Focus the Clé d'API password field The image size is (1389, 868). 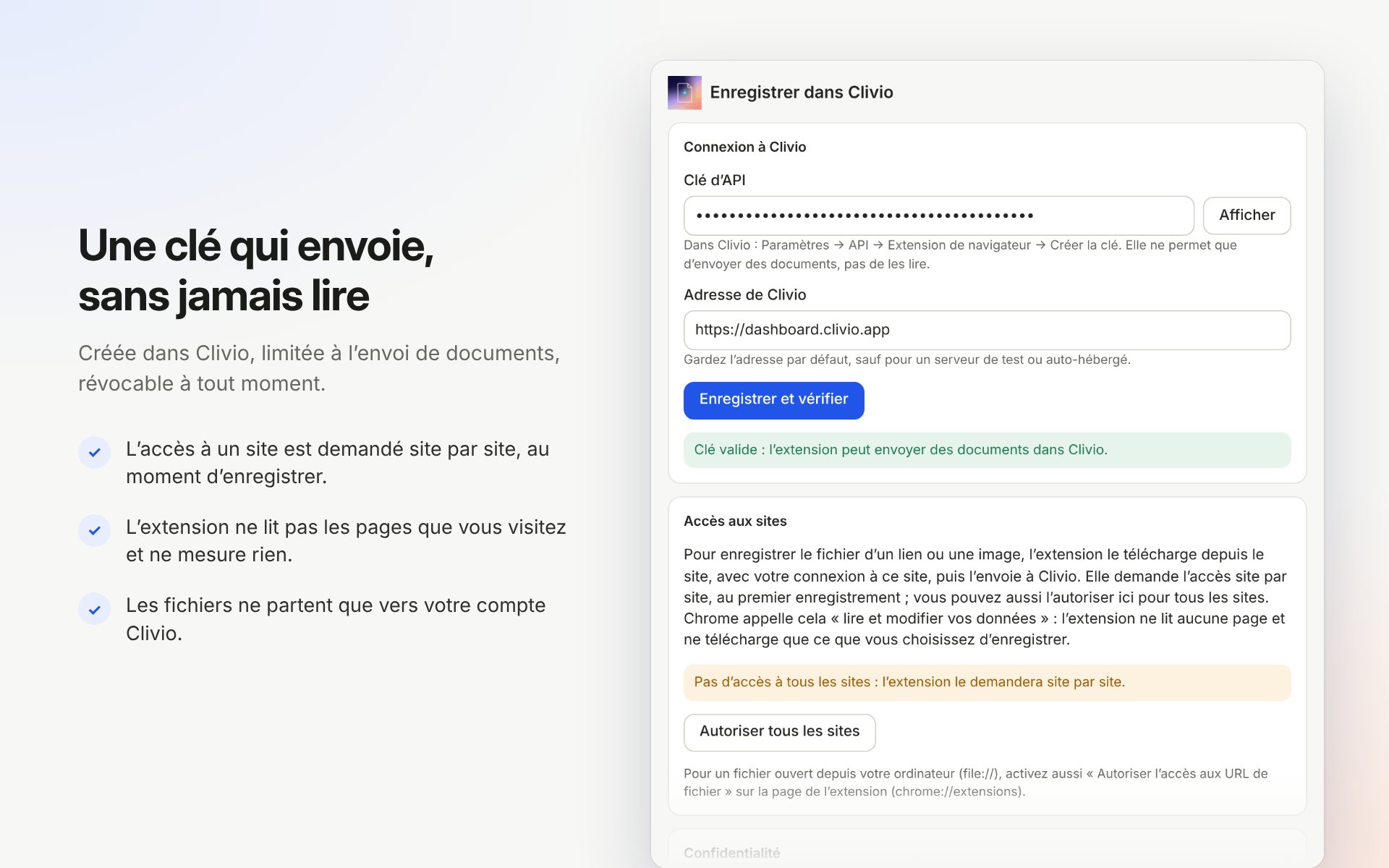tap(938, 216)
